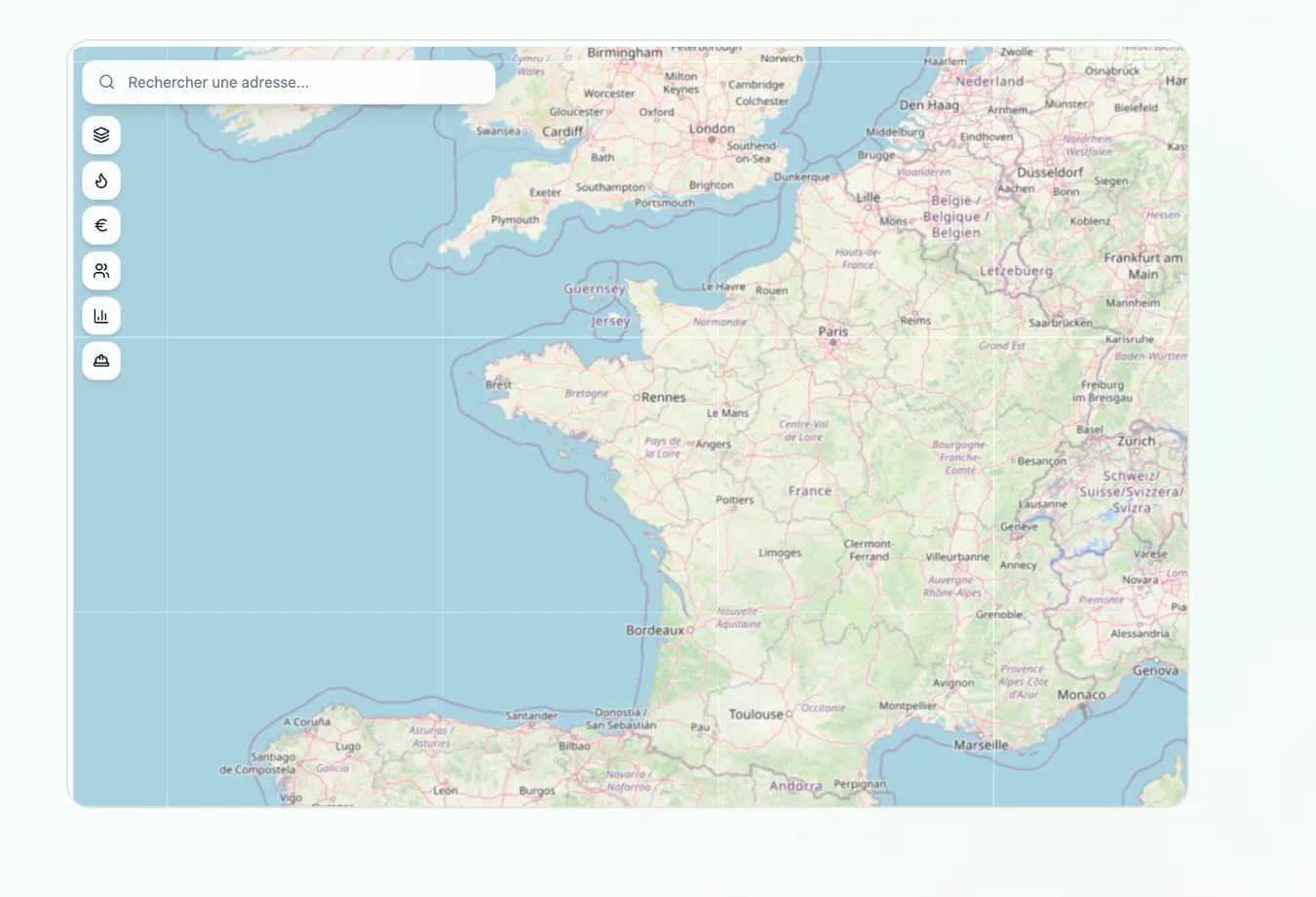Image resolution: width=1316 pixels, height=897 pixels.
Task: Click the Toulouse map label
Action: point(755,714)
